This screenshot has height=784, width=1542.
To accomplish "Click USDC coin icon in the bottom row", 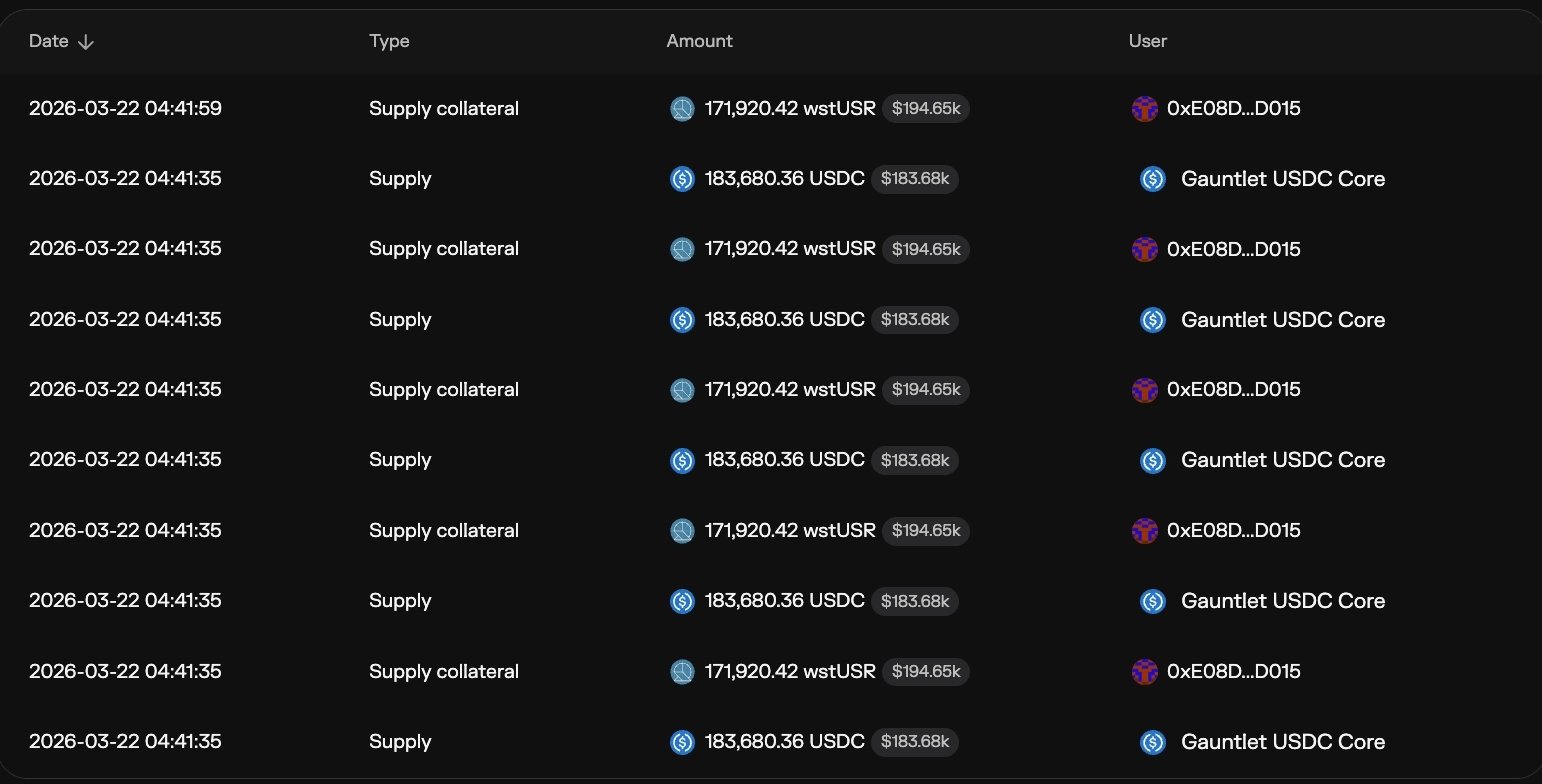I will pos(682,742).
